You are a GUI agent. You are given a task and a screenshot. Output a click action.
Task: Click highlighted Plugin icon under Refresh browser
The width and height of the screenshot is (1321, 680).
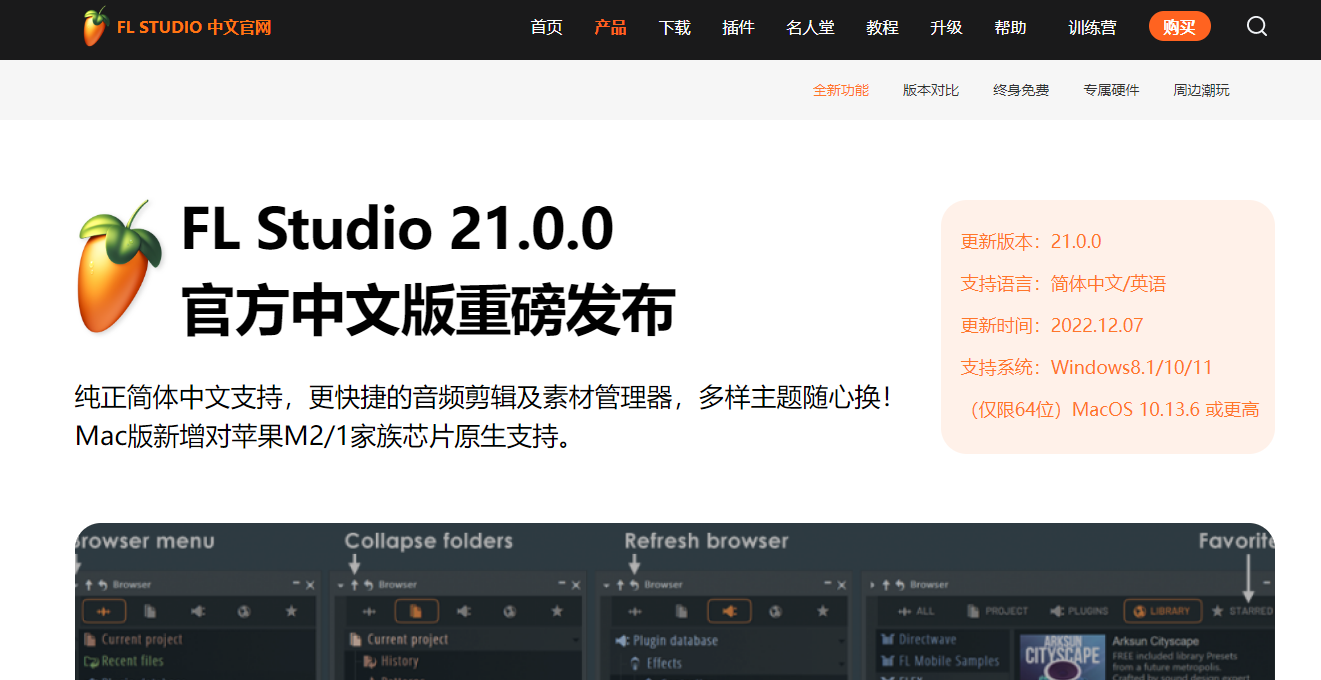[x=729, y=611]
